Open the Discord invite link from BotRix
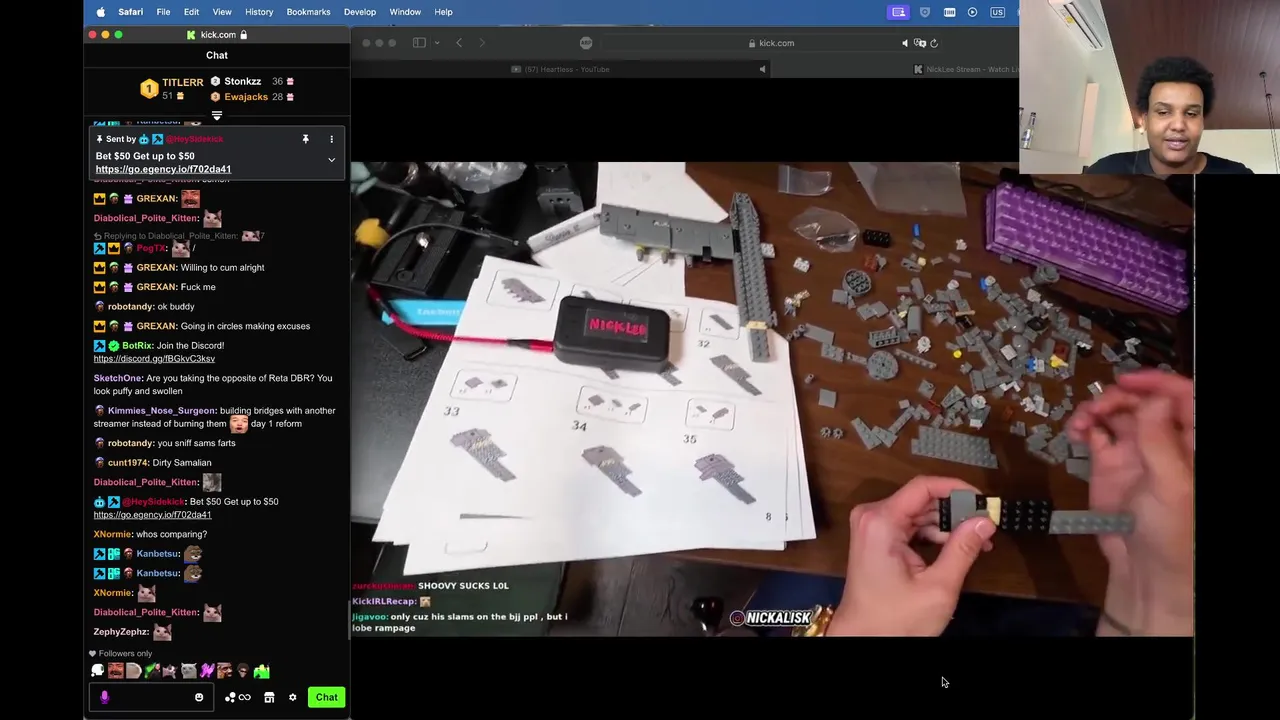1280x720 pixels. click(x=154, y=359)
